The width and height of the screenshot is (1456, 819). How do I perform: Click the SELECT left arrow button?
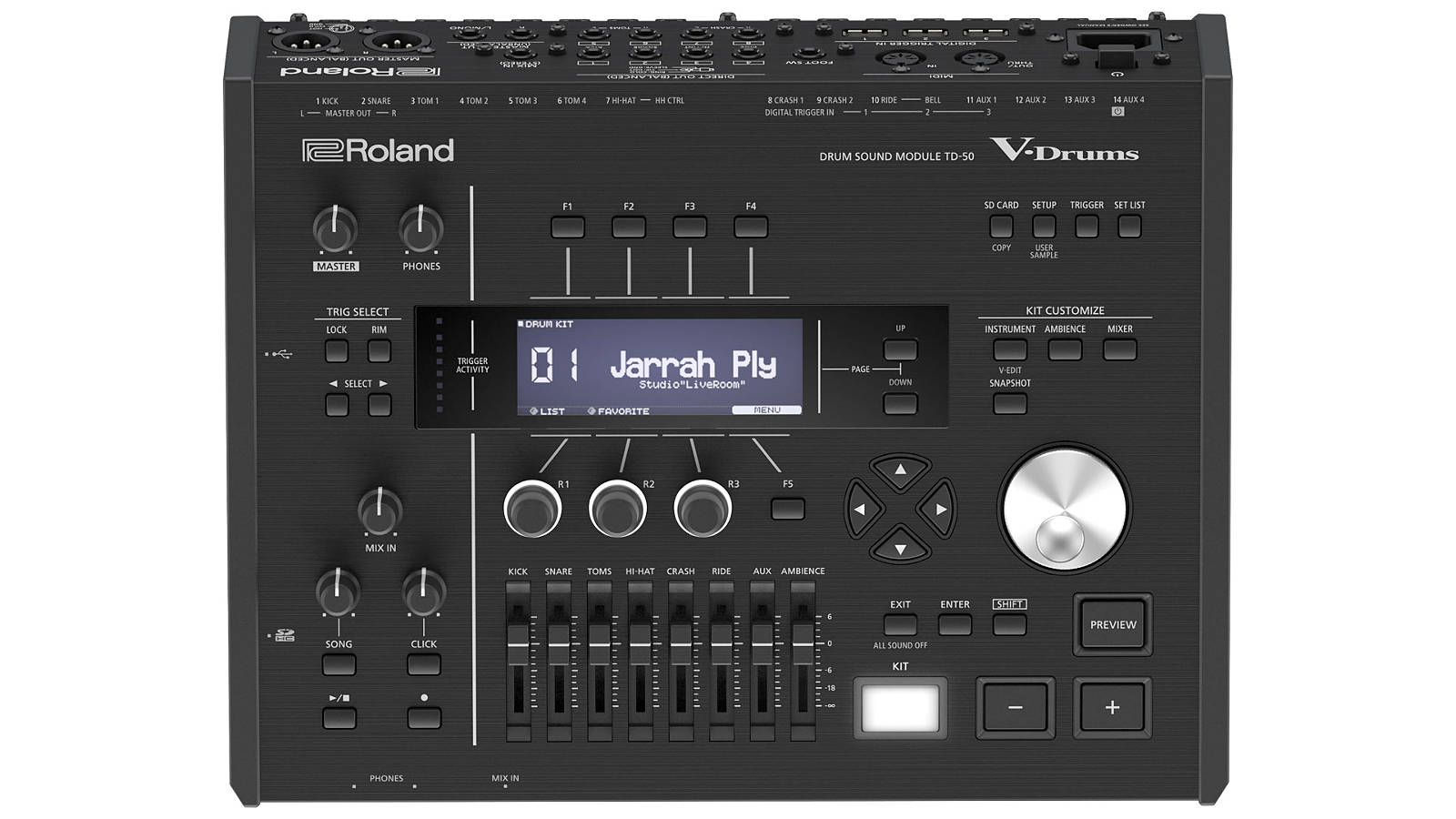(337, 405)
